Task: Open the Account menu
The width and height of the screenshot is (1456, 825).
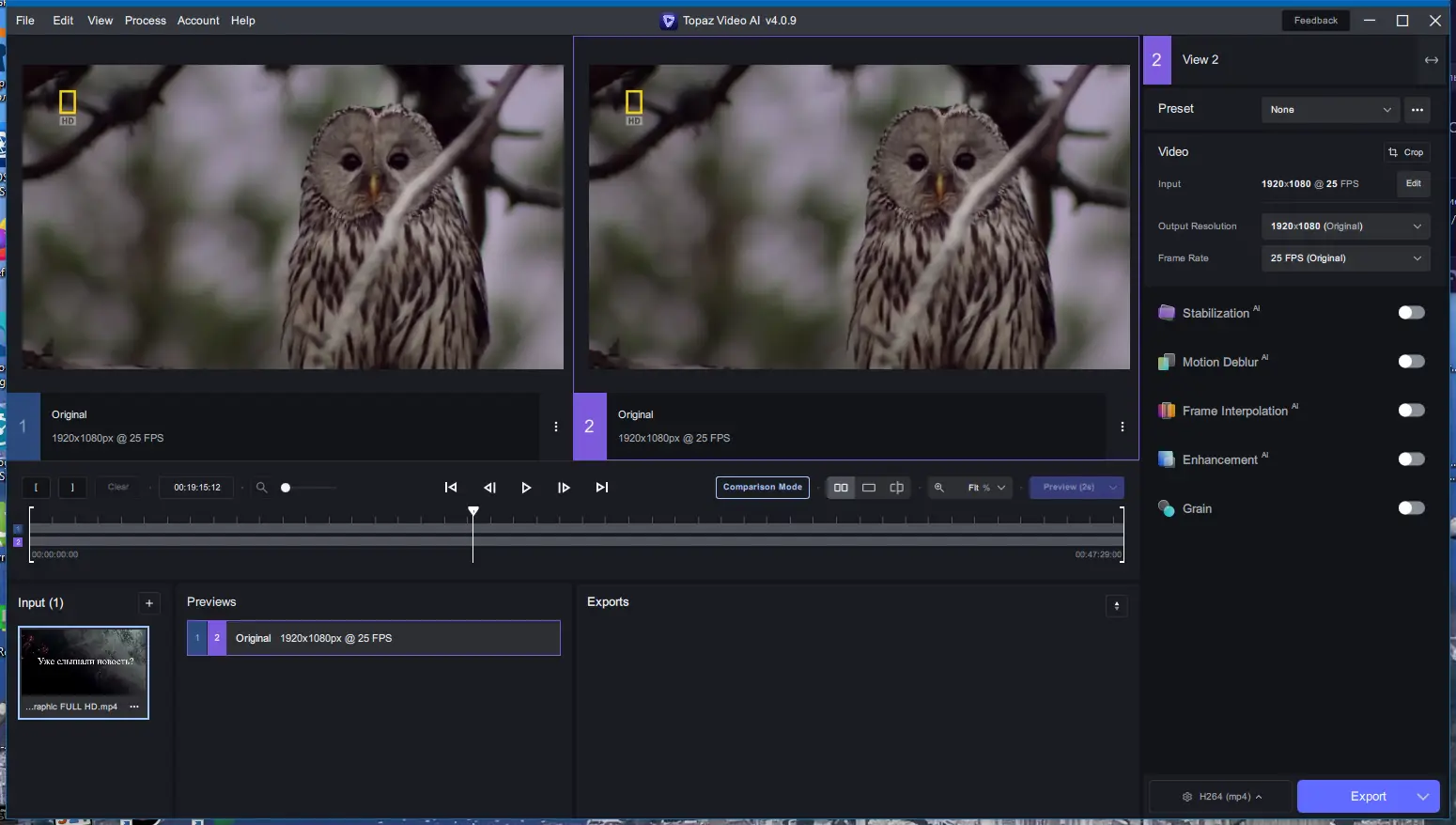Action: [198, 21]
